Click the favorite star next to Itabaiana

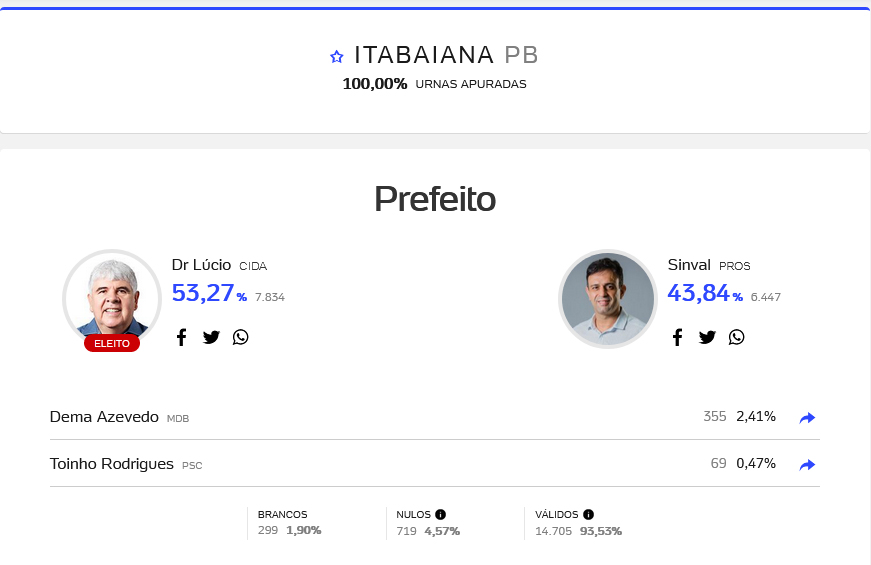(336, 57)
